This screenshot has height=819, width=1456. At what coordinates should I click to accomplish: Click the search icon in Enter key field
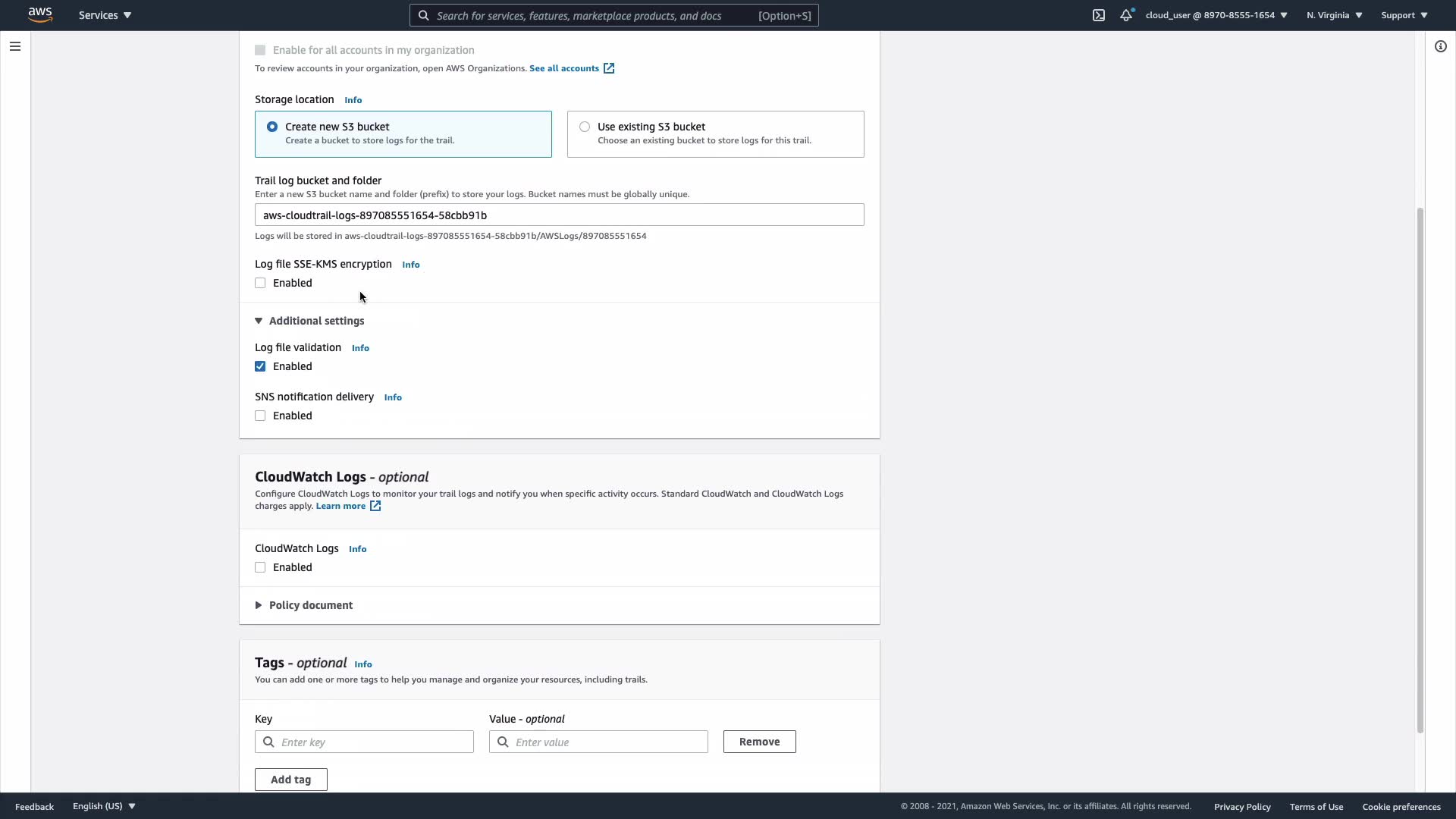[268, 742]
